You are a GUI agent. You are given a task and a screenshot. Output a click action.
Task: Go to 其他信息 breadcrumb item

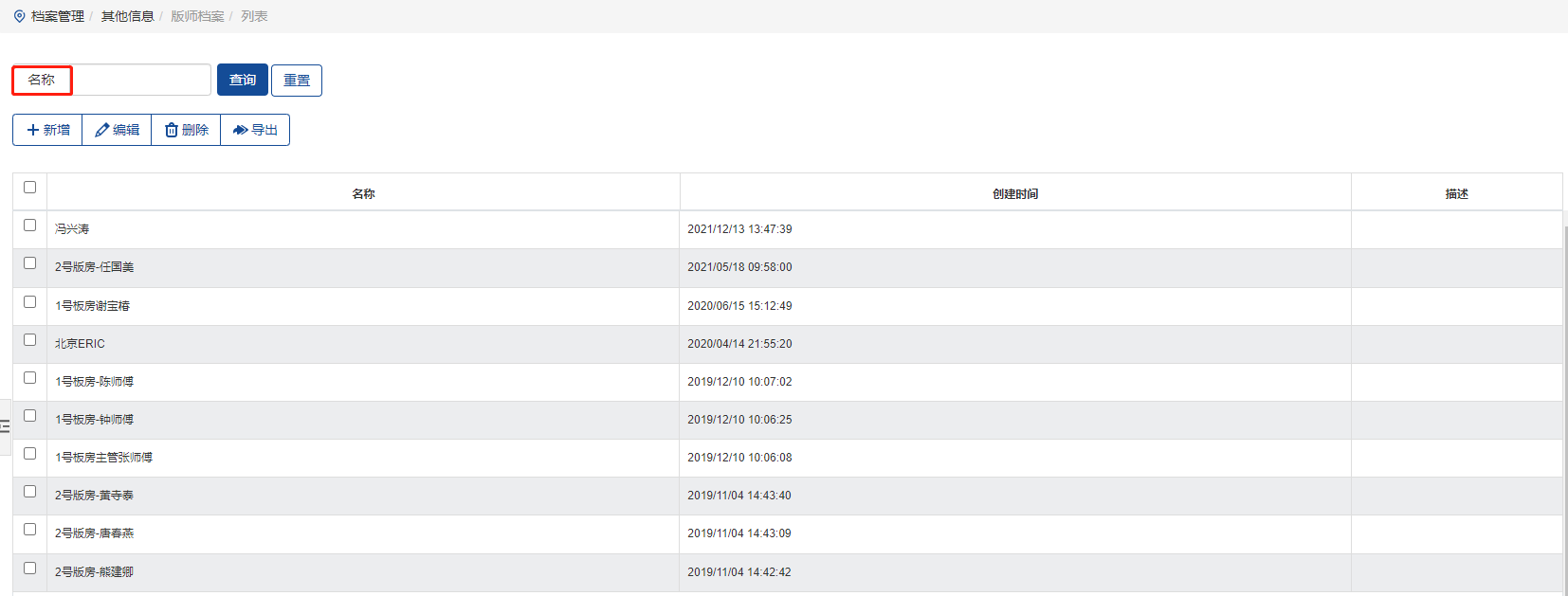click(x=127, y=16)
